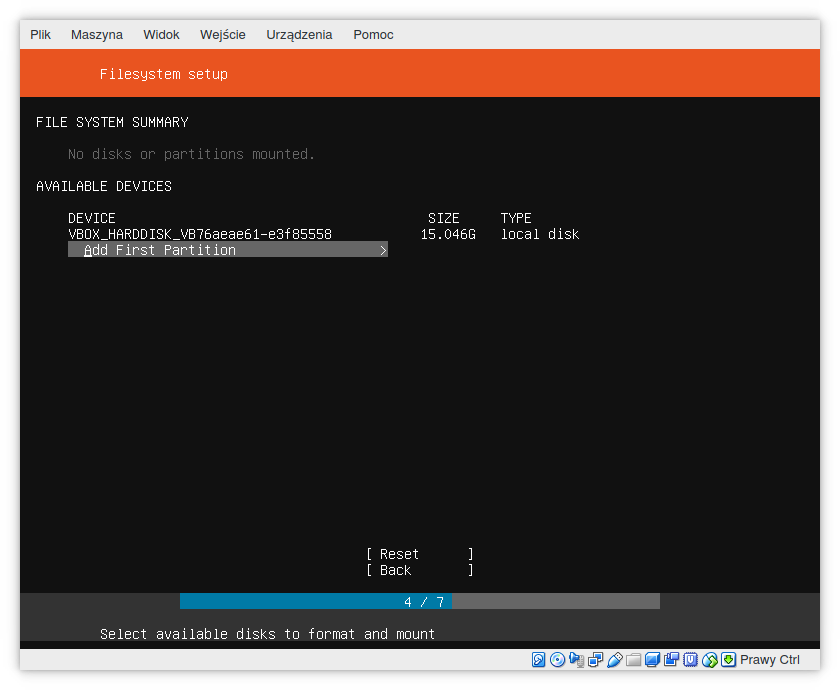Viewport: 840px width, 690px height.
Task: Open the Plik menu
Action: click(40, 35)
